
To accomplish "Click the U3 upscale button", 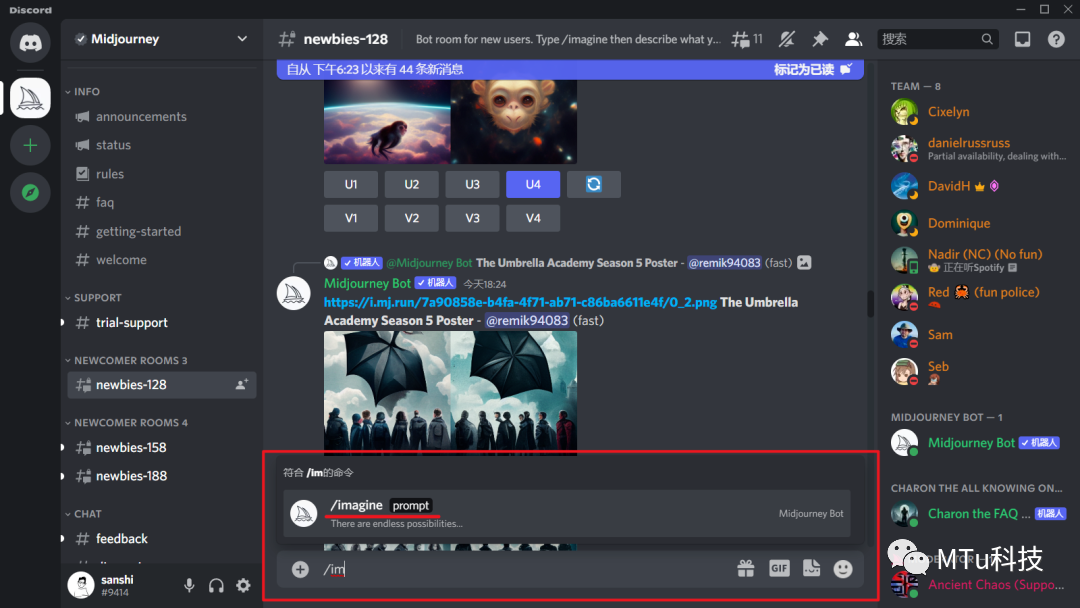I will pyautogui.click(x=472, y=185).
